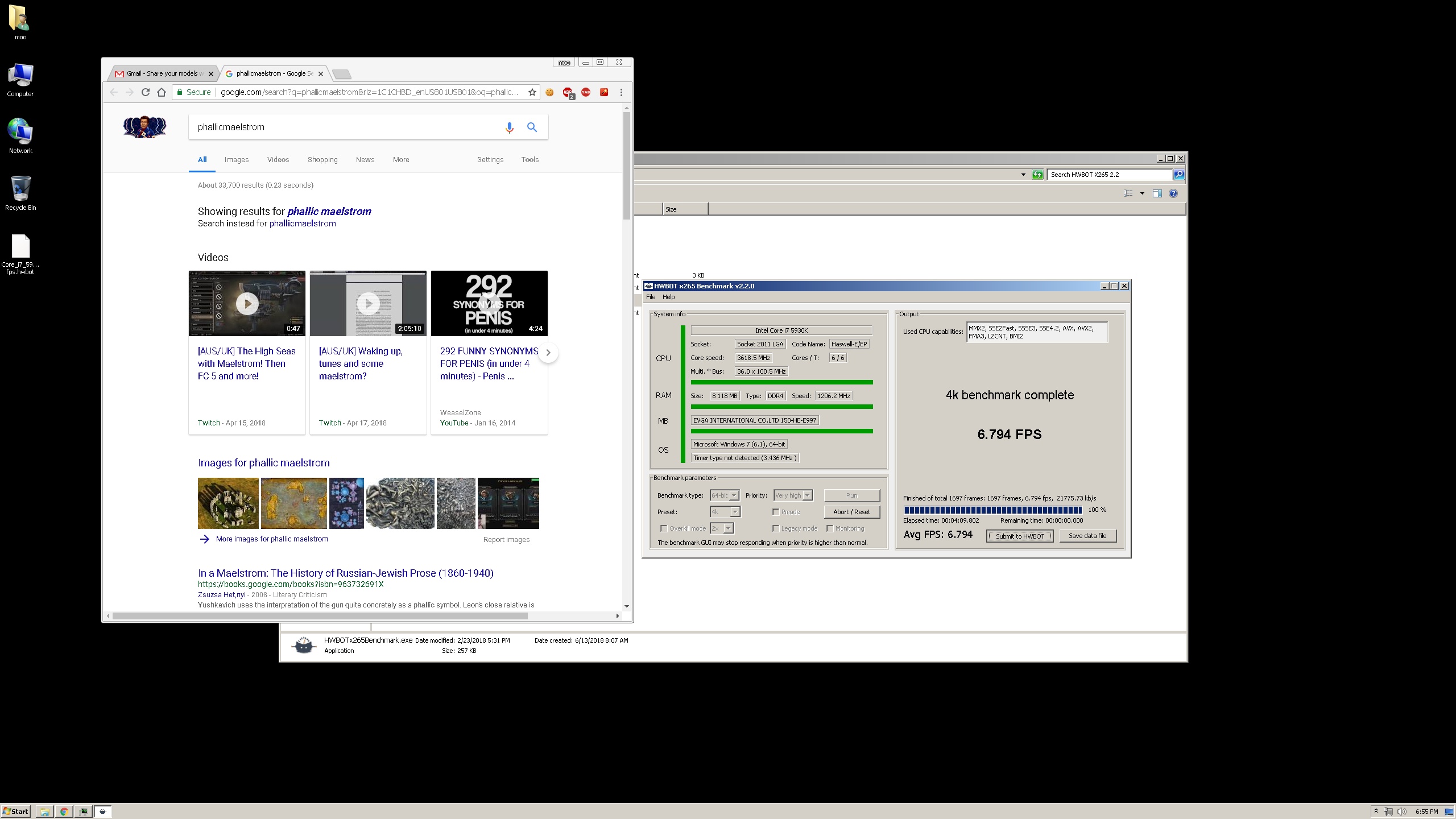Click the Run button

(851, 495)
